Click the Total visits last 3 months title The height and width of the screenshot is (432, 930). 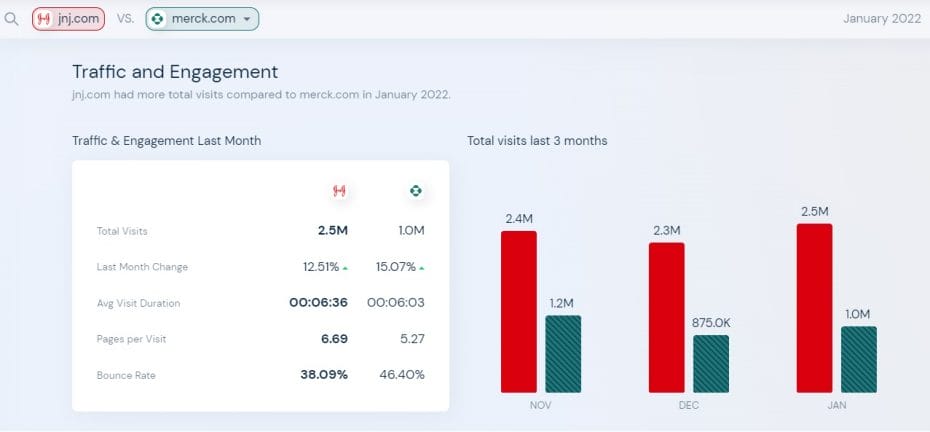(537, 141)
